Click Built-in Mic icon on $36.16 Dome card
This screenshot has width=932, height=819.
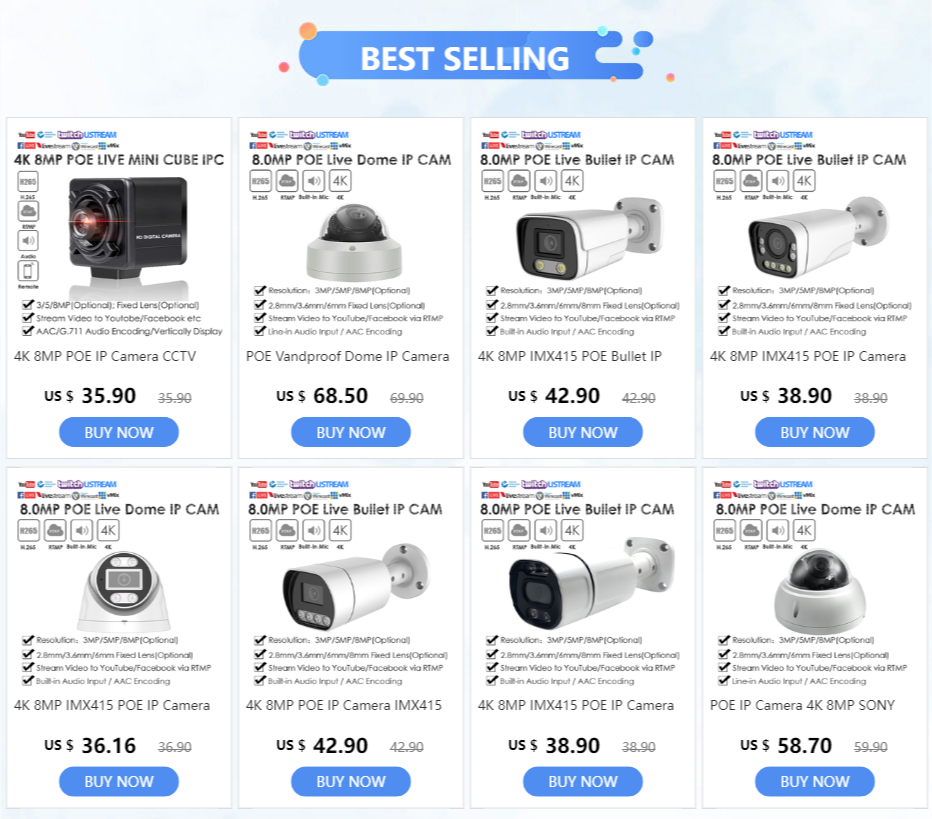click(x=82, y=530)
